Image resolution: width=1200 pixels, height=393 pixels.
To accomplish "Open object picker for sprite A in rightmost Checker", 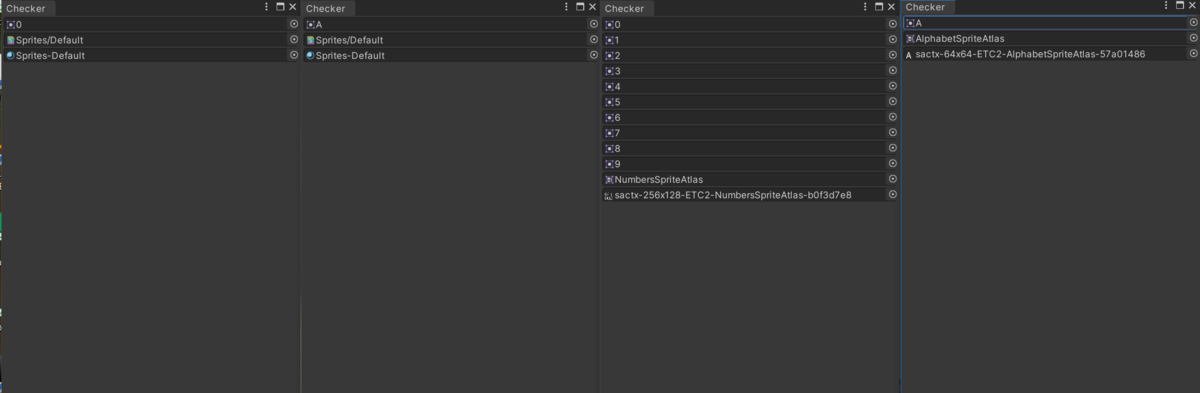I will pos(1193,23).
